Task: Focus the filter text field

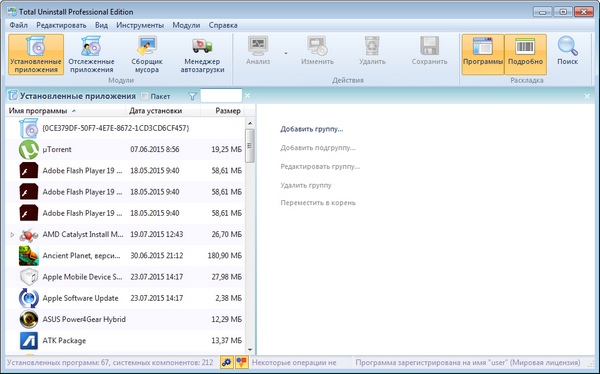Action: [x=221, y=96]
